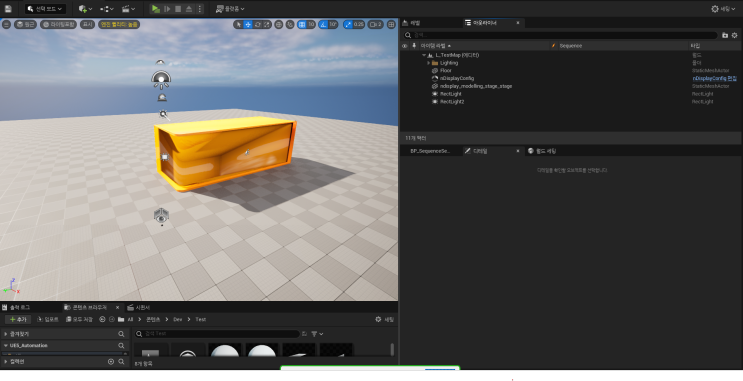
Task: Switch to the Output Log tab
Action: coord(16,307)
